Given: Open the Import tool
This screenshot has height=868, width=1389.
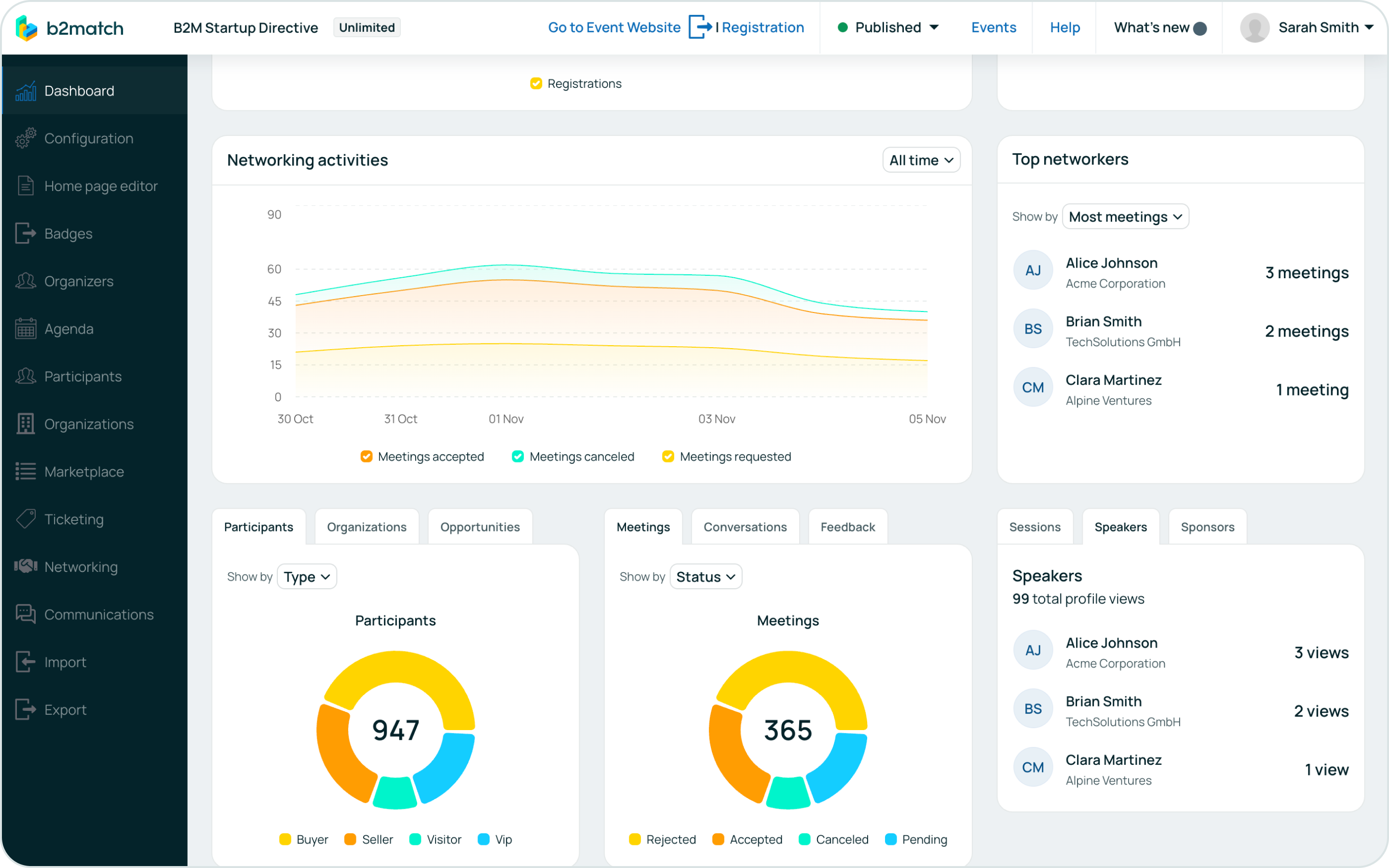Looking at the screenshot, I should point(66,661).
